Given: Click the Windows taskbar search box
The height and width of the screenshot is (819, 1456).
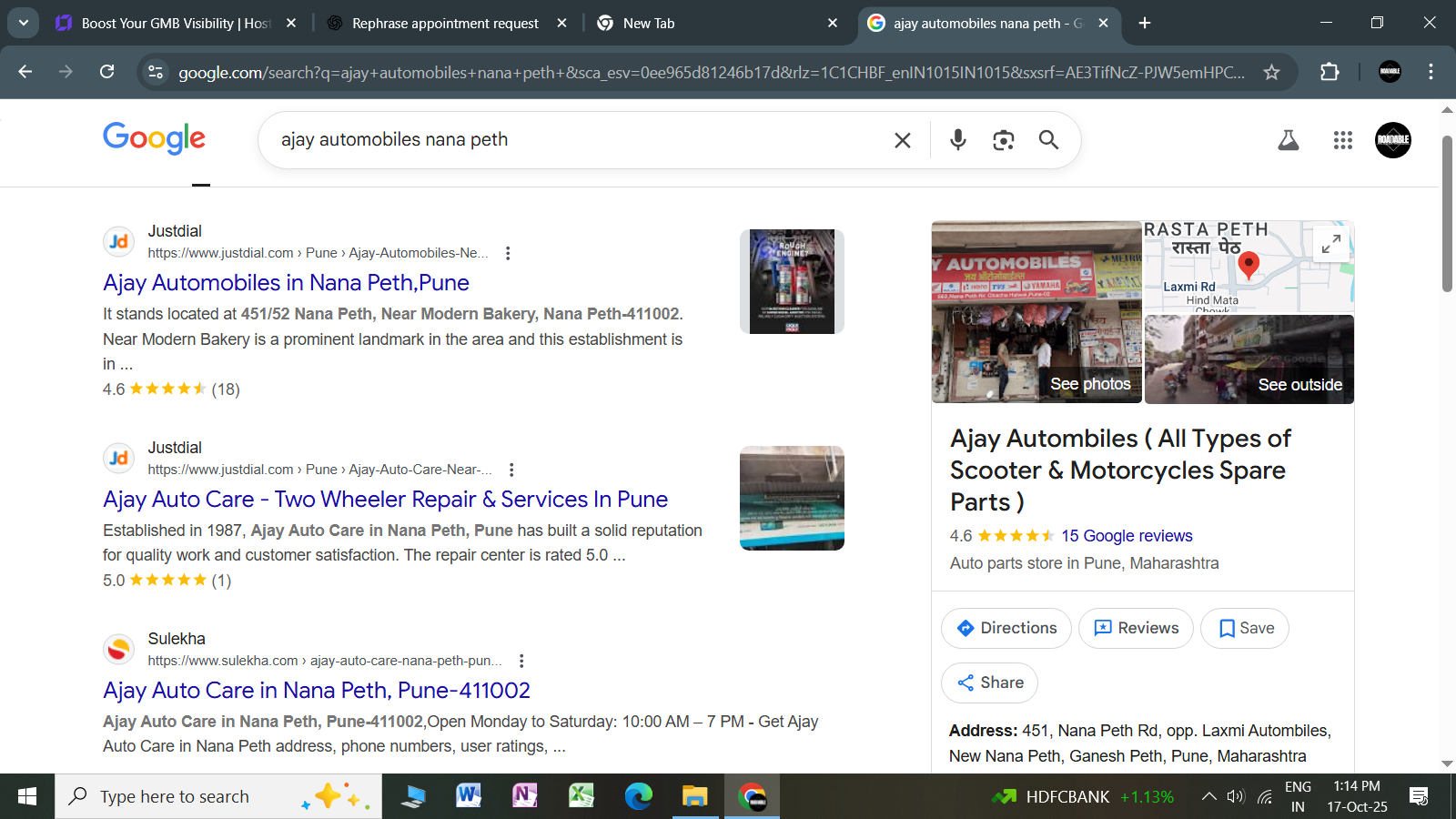Looking at the screenshot, I should click(218, 796).
